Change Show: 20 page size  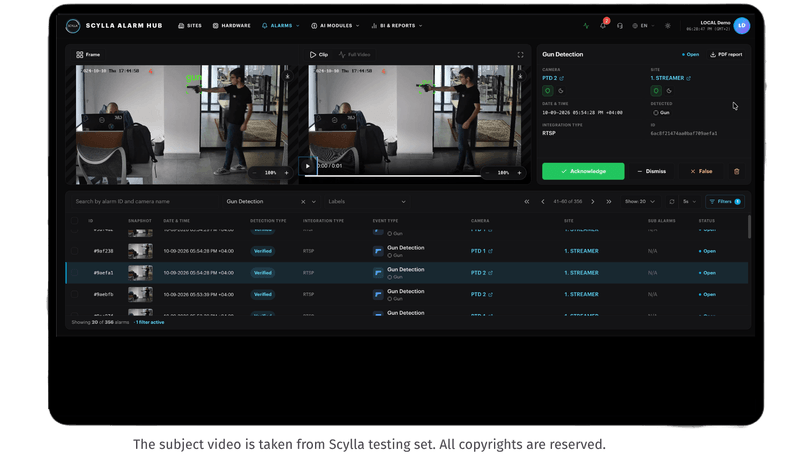[640, 201]
